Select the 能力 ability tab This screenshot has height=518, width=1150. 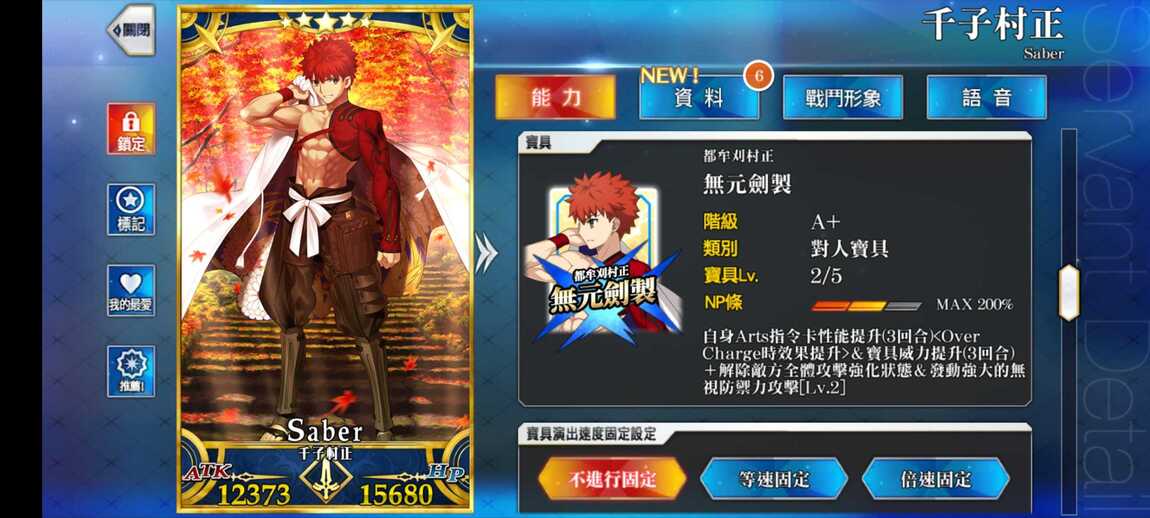click(x=555, y=98)
